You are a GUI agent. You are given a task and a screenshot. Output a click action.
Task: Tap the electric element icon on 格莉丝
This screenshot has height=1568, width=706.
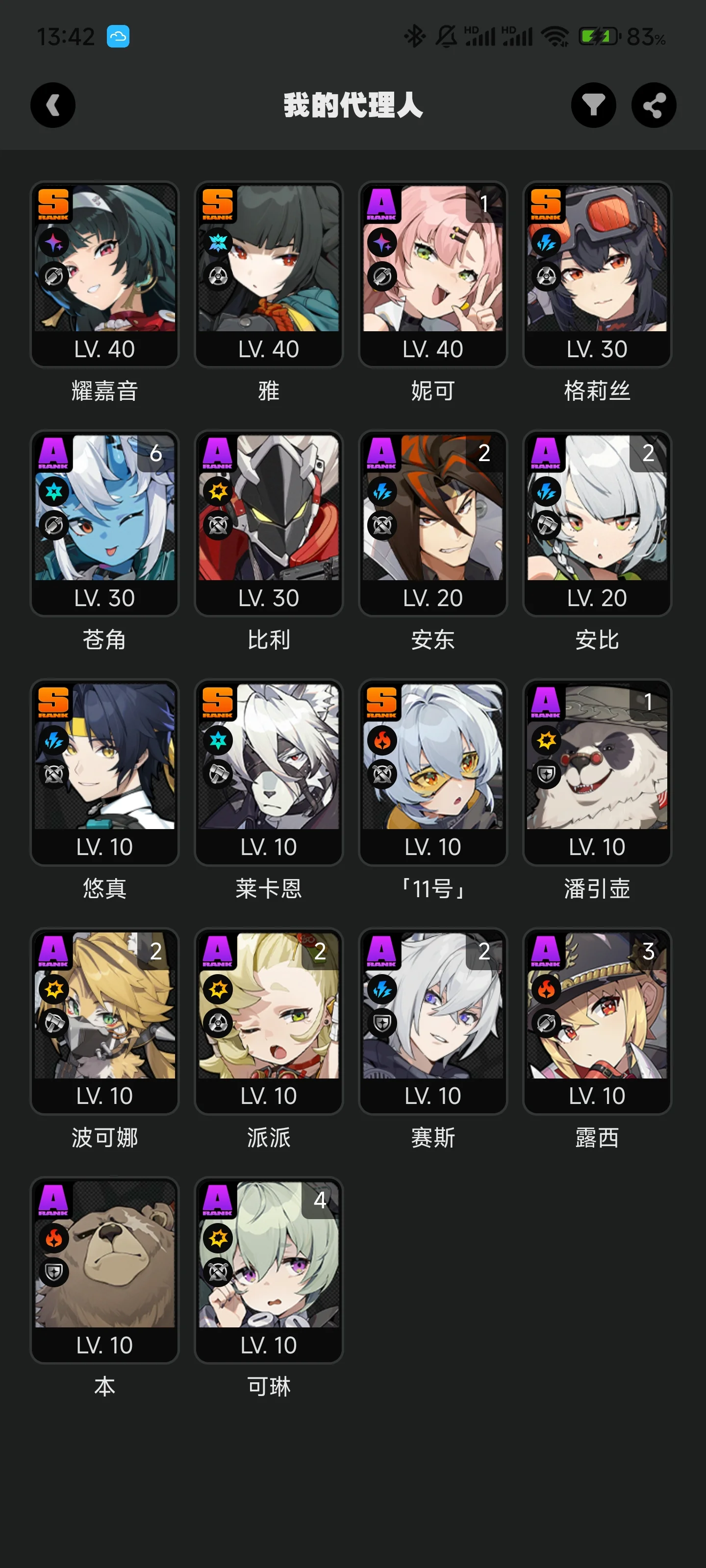[546, 242]
